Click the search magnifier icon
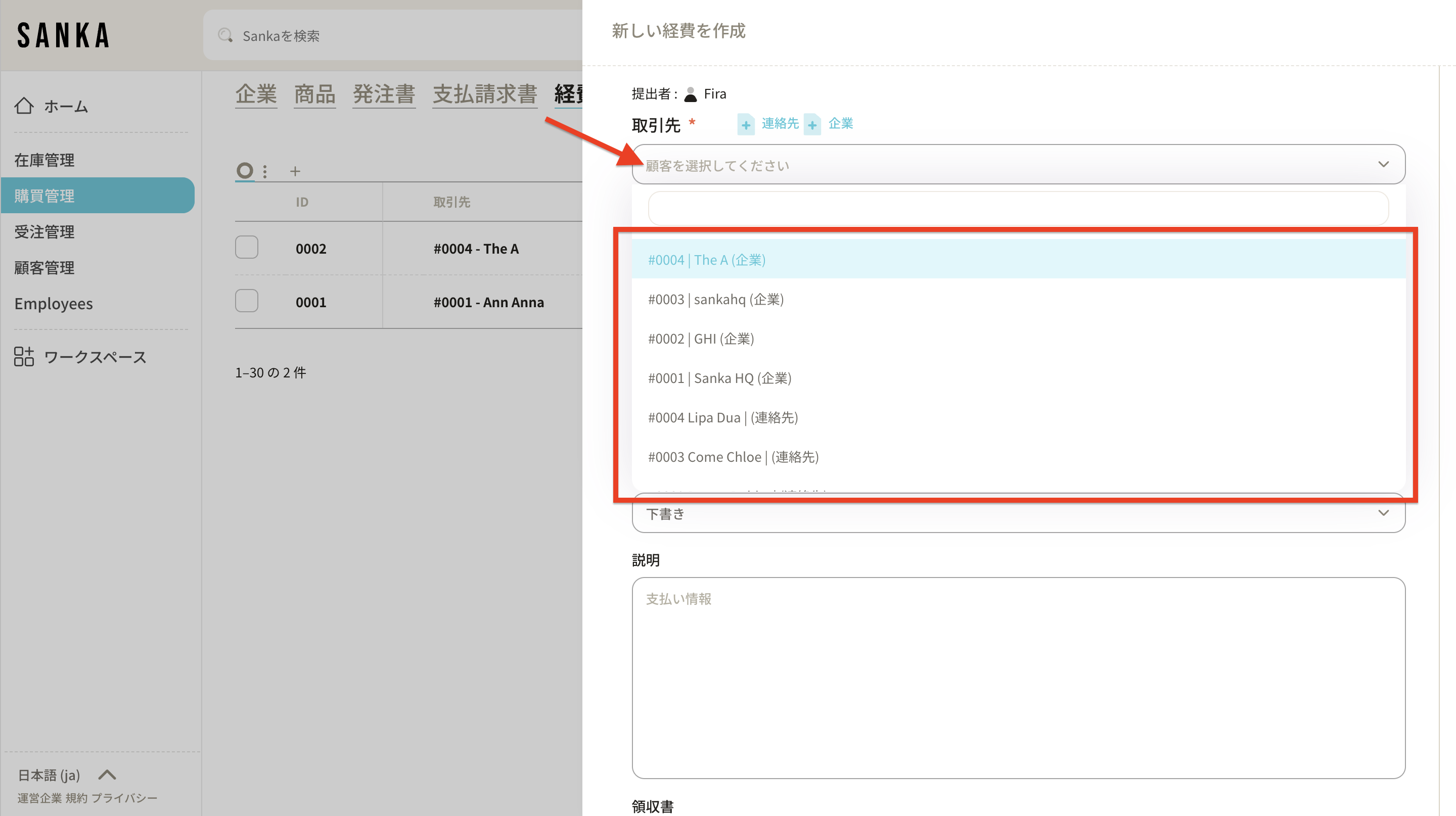Image resolution: width=1456 pixels, height=816 pixels. click(225, 35)
